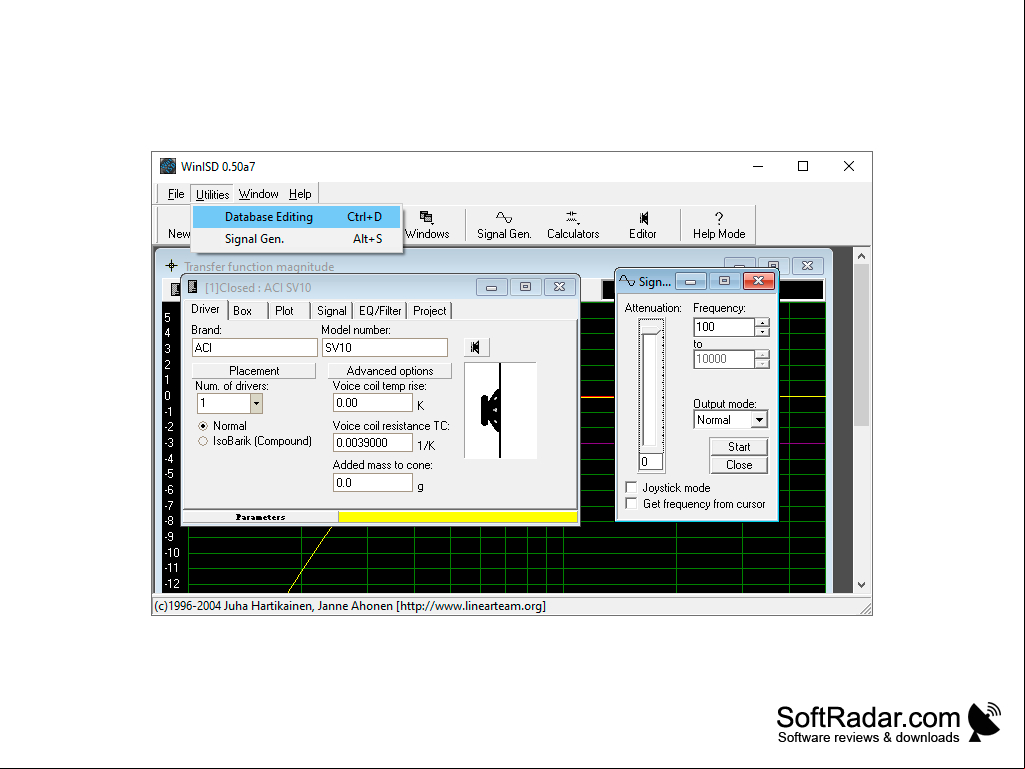Enable the Joystick mode checkbox
Image resolution: width=1025 pixels, height=769 pixels.
coord(631,487)
